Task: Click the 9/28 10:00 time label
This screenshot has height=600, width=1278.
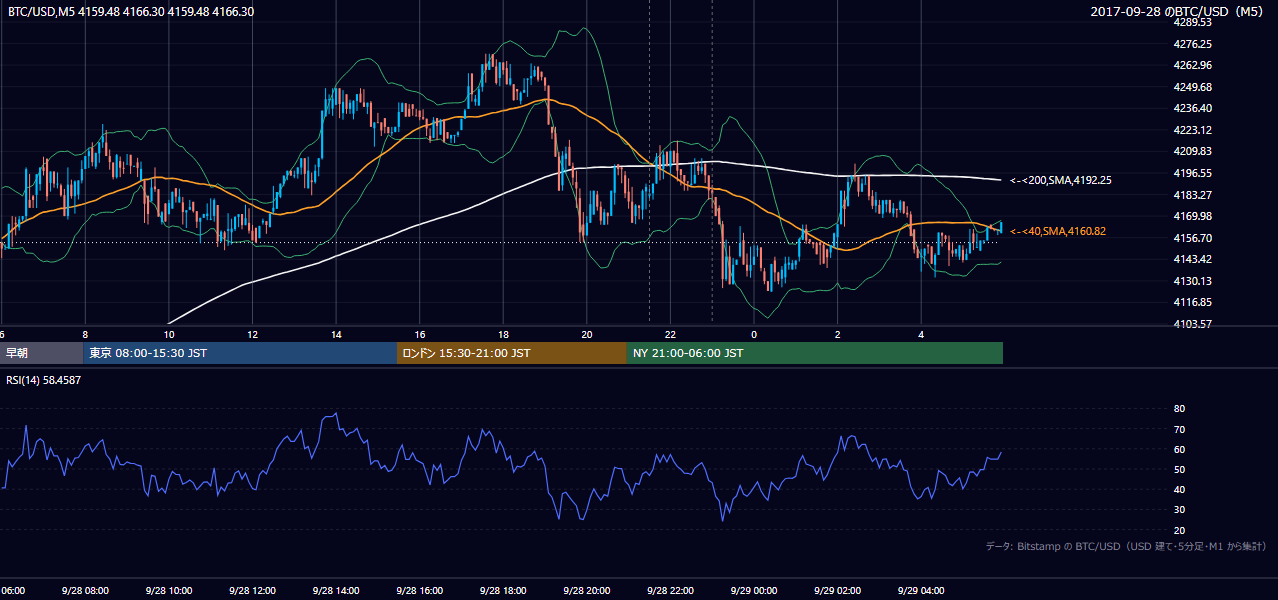Action: tap(168, 591)
